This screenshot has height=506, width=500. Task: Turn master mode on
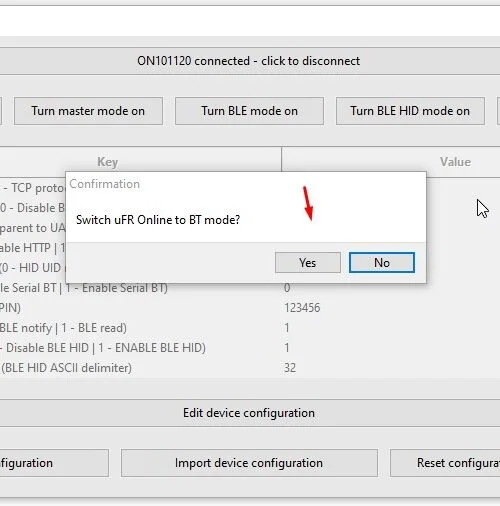pyautogui.click(x=88, y=111)
